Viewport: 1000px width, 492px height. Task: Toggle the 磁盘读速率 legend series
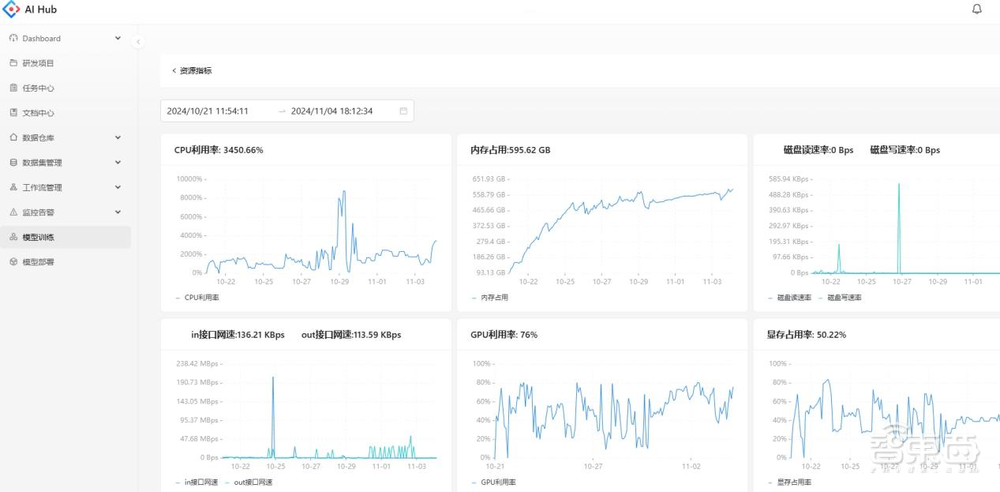791,298
